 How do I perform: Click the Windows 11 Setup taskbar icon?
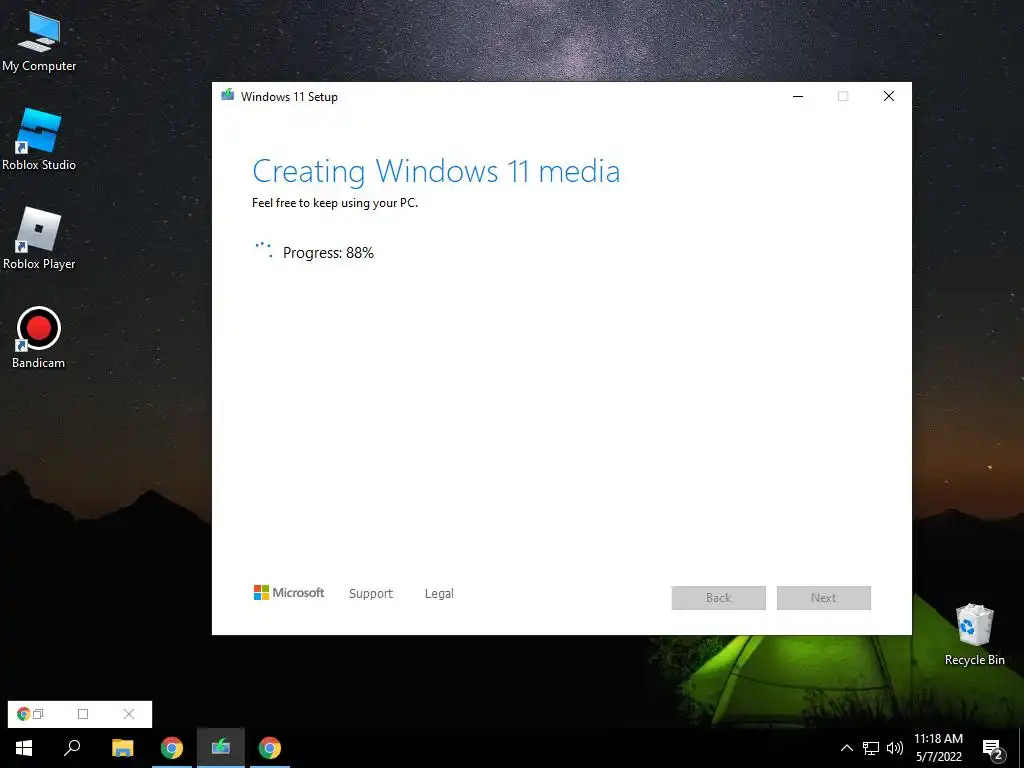pos(221,748)
